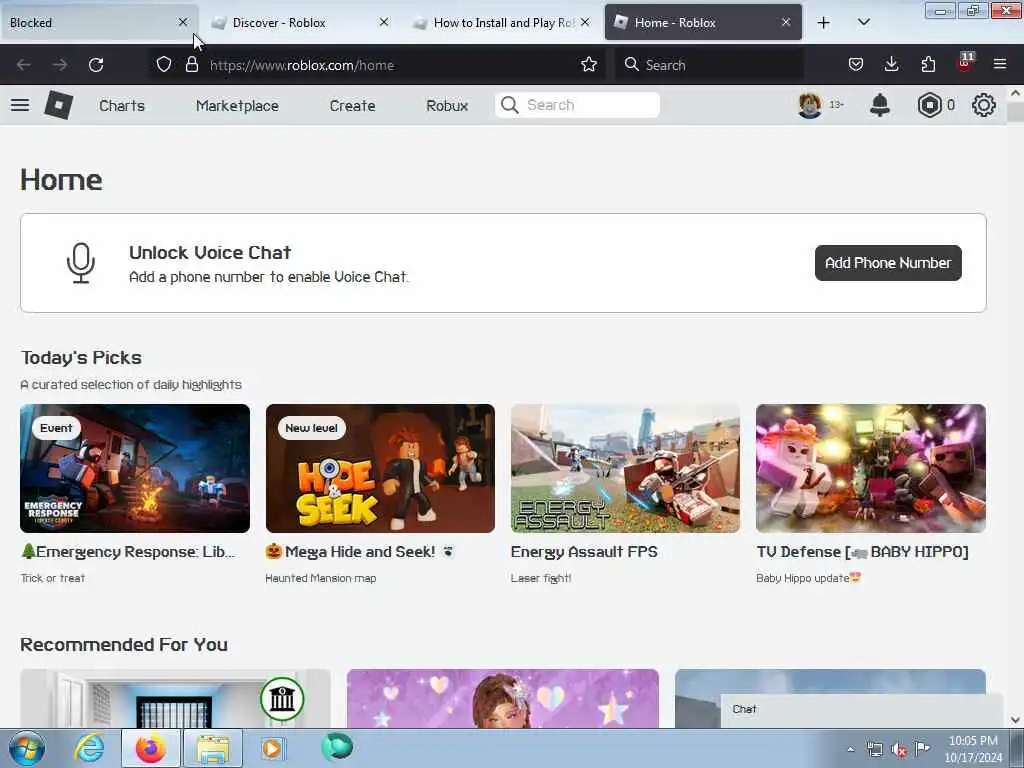Click the microphone Voice Chat icon

(81, 263)
